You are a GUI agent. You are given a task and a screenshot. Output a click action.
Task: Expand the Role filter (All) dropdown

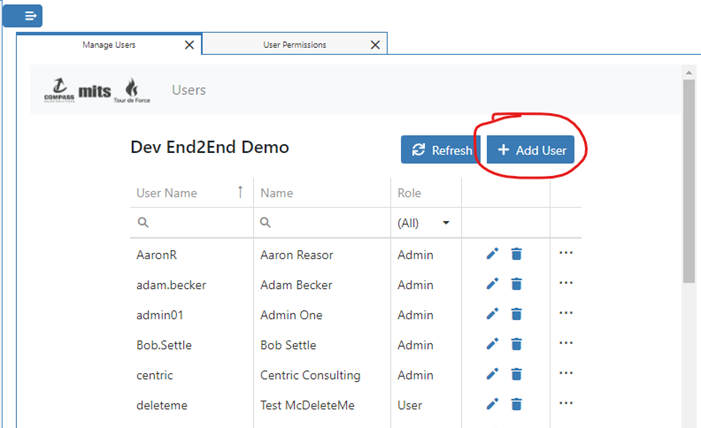[x=423, y=223]
